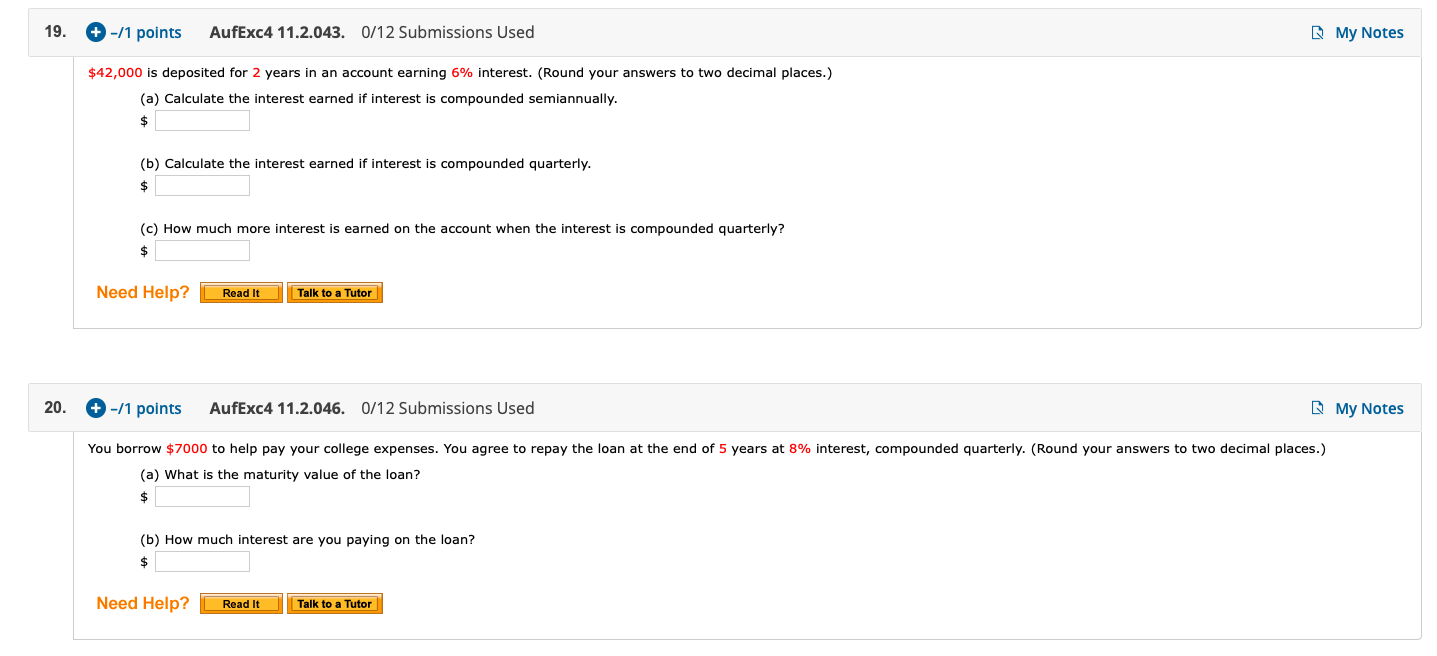Screen dimensions: 1437x656
Task: Click the Need Help? label under question 20
Action: point(142,603)
